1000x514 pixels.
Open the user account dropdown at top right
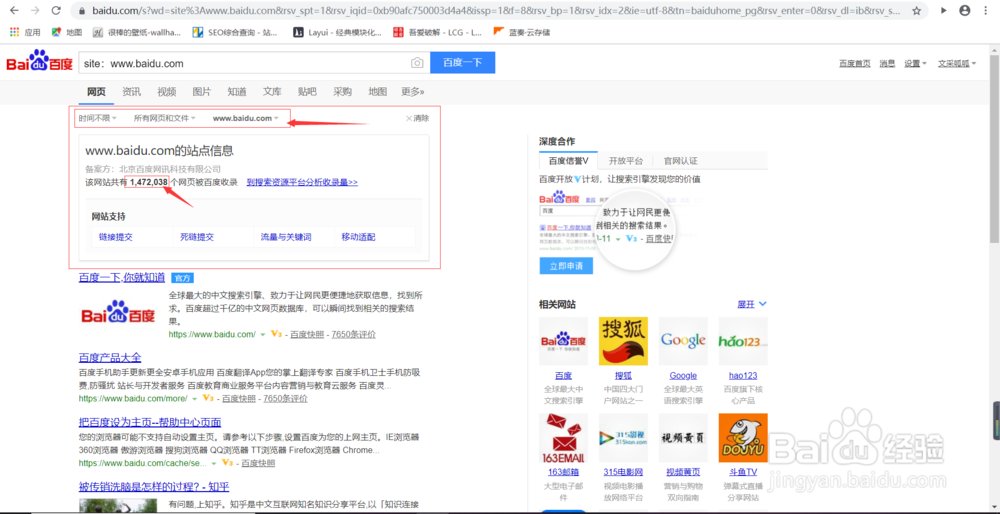coord(957,63)
